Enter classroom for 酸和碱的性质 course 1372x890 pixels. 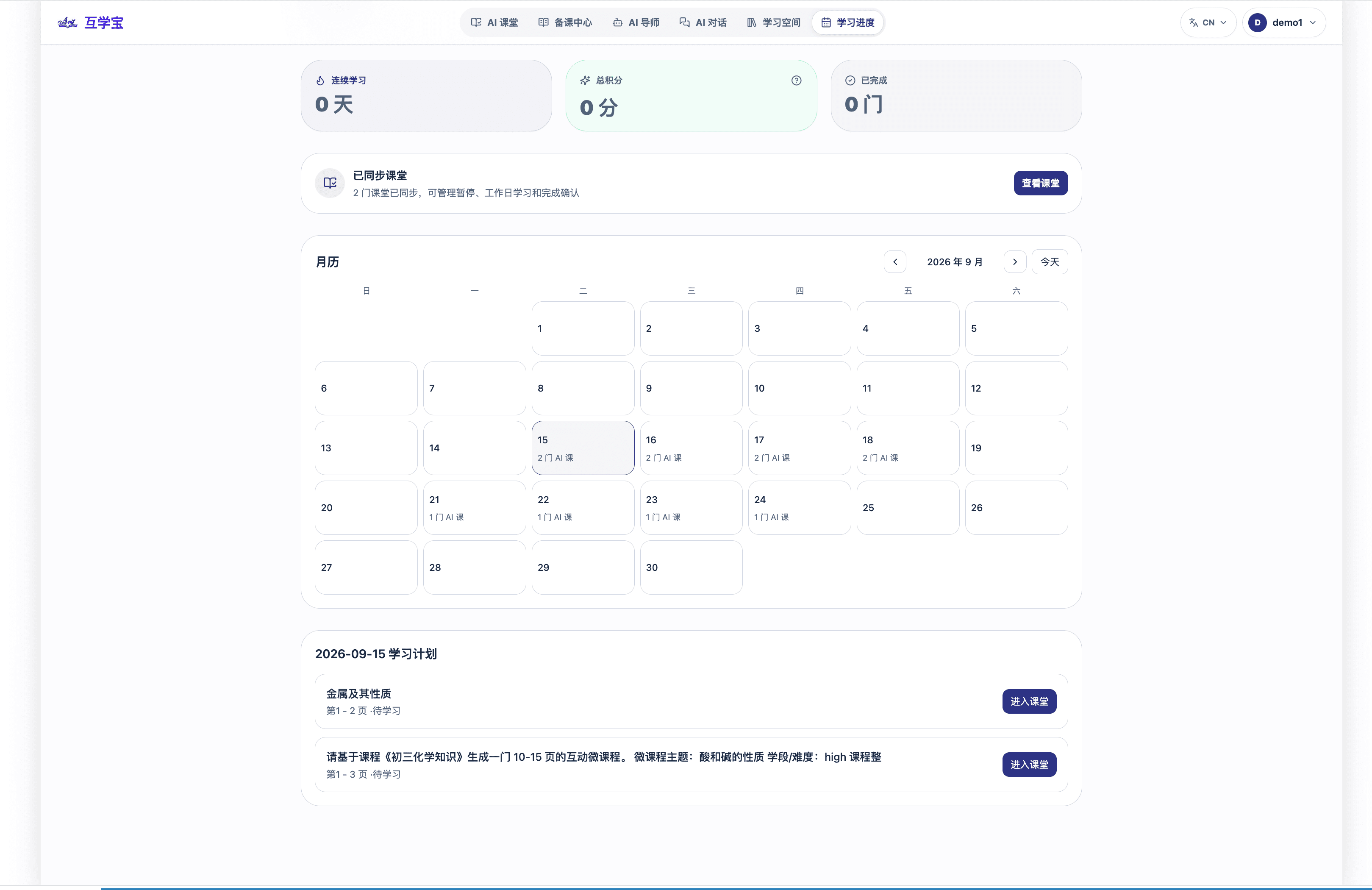tap(1029, 764)
